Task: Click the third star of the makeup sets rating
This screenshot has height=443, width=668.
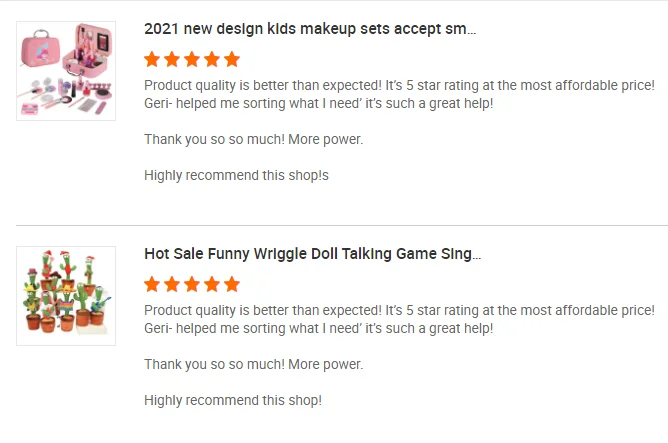Action: click(192, 59)
